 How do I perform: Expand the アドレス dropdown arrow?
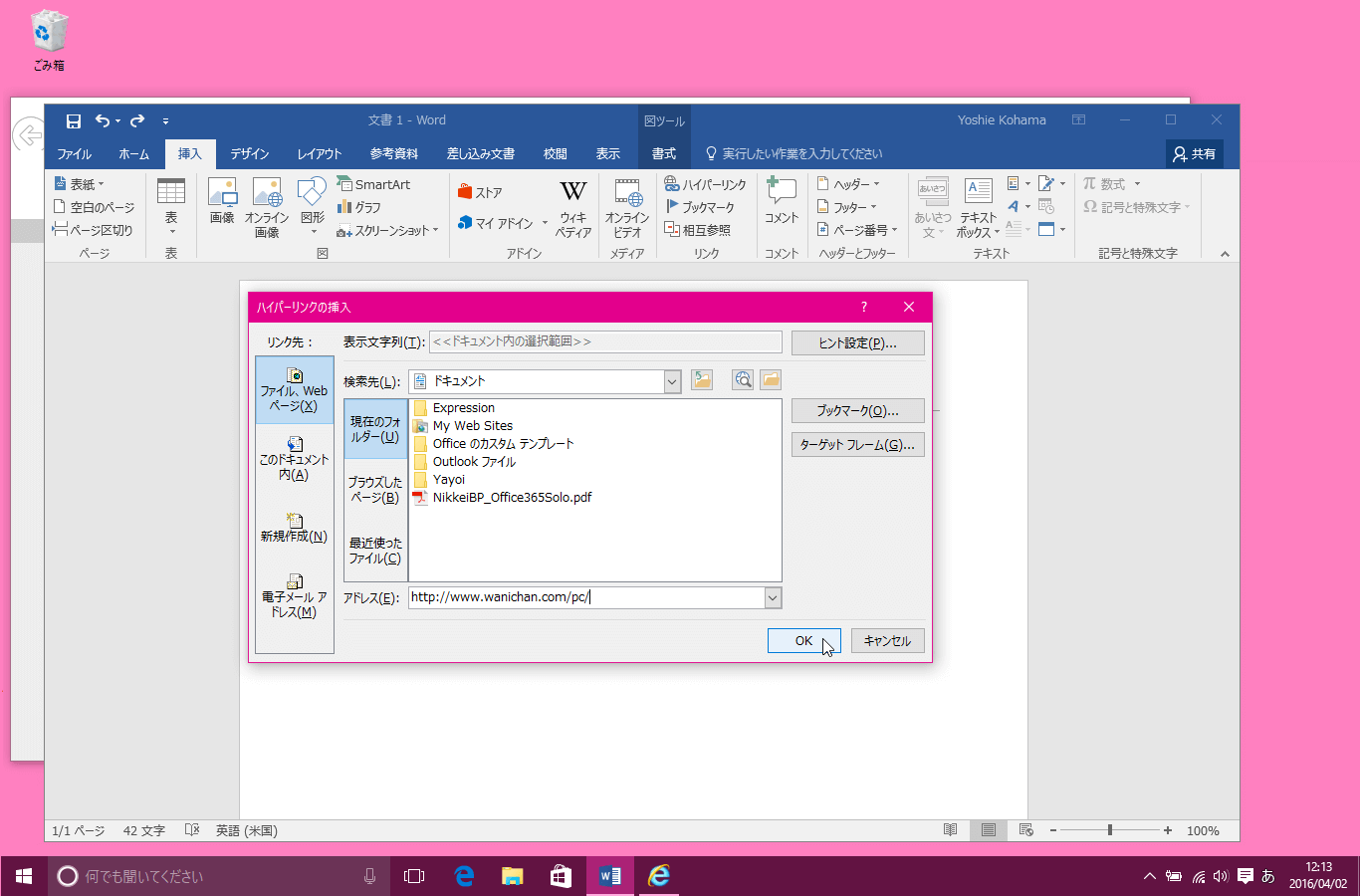click(x=773, y=597)
